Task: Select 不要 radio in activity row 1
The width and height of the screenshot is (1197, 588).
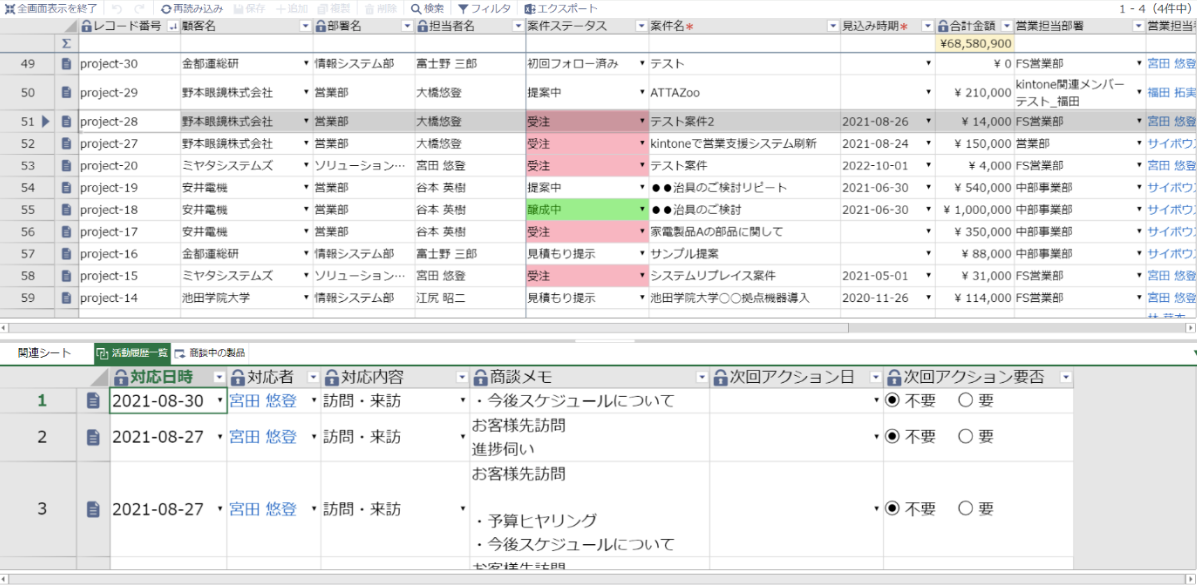Action: (892, 400)
